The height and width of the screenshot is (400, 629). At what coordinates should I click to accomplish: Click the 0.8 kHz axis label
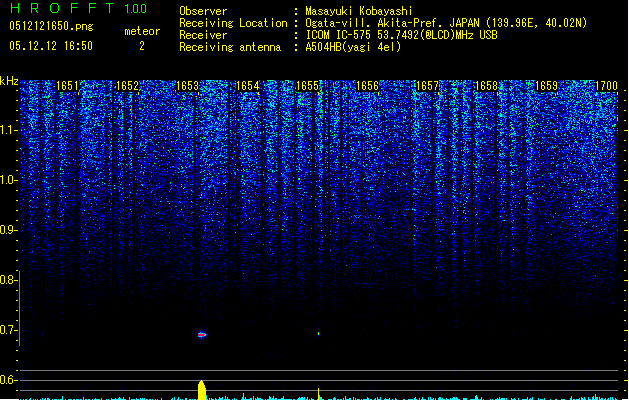pos(8,280)
